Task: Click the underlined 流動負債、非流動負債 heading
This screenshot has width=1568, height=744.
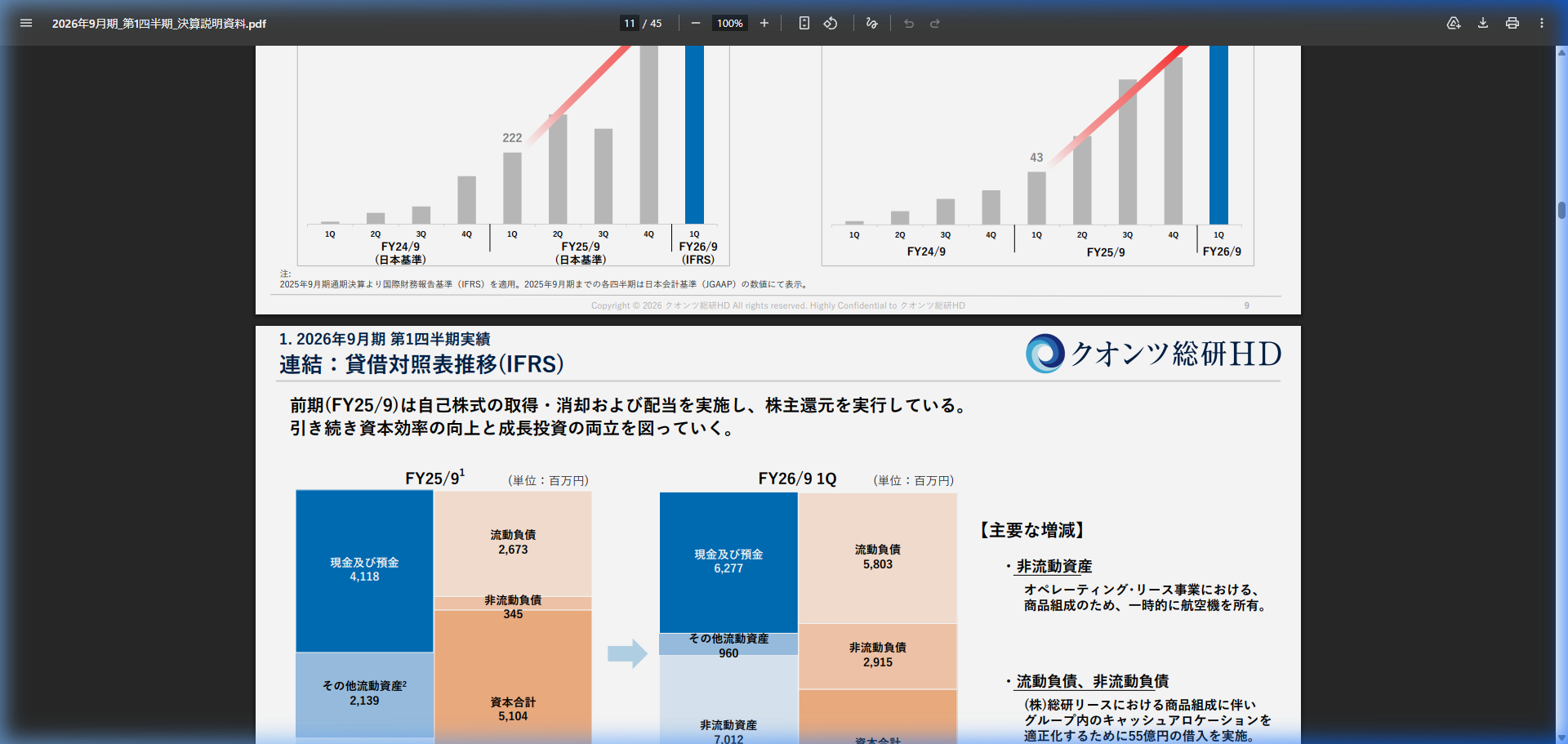Action: click(1093, 681)
